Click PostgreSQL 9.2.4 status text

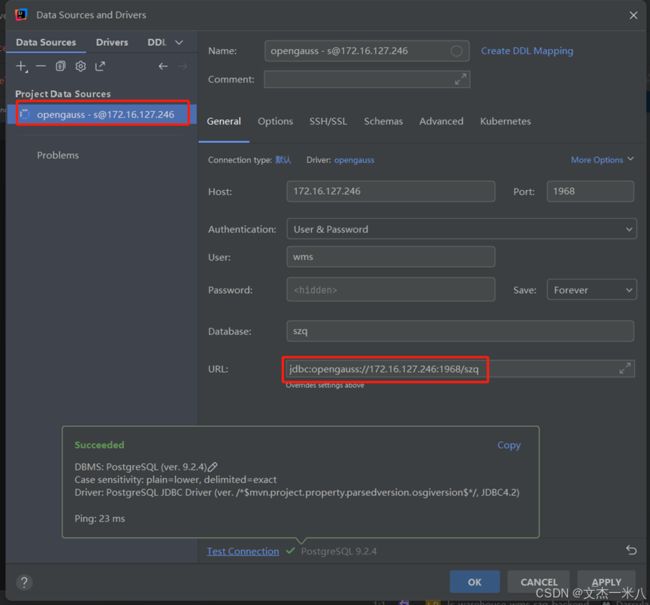click(339, 551)
